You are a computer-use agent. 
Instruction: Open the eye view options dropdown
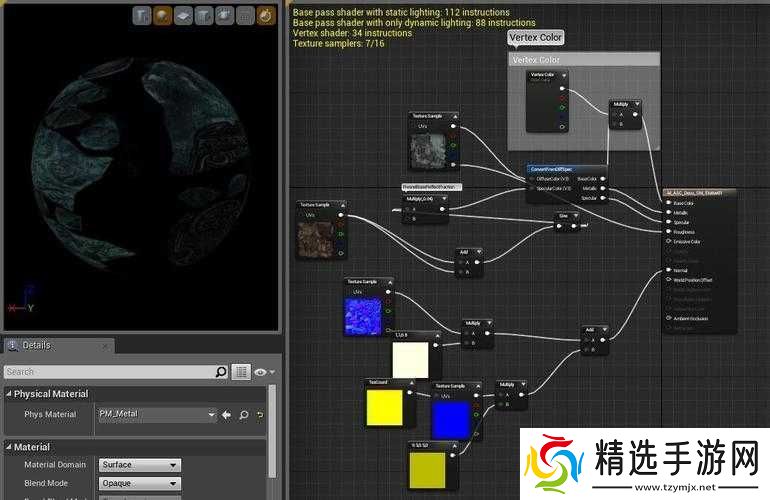pyautogui.click(x=262, y=372)
